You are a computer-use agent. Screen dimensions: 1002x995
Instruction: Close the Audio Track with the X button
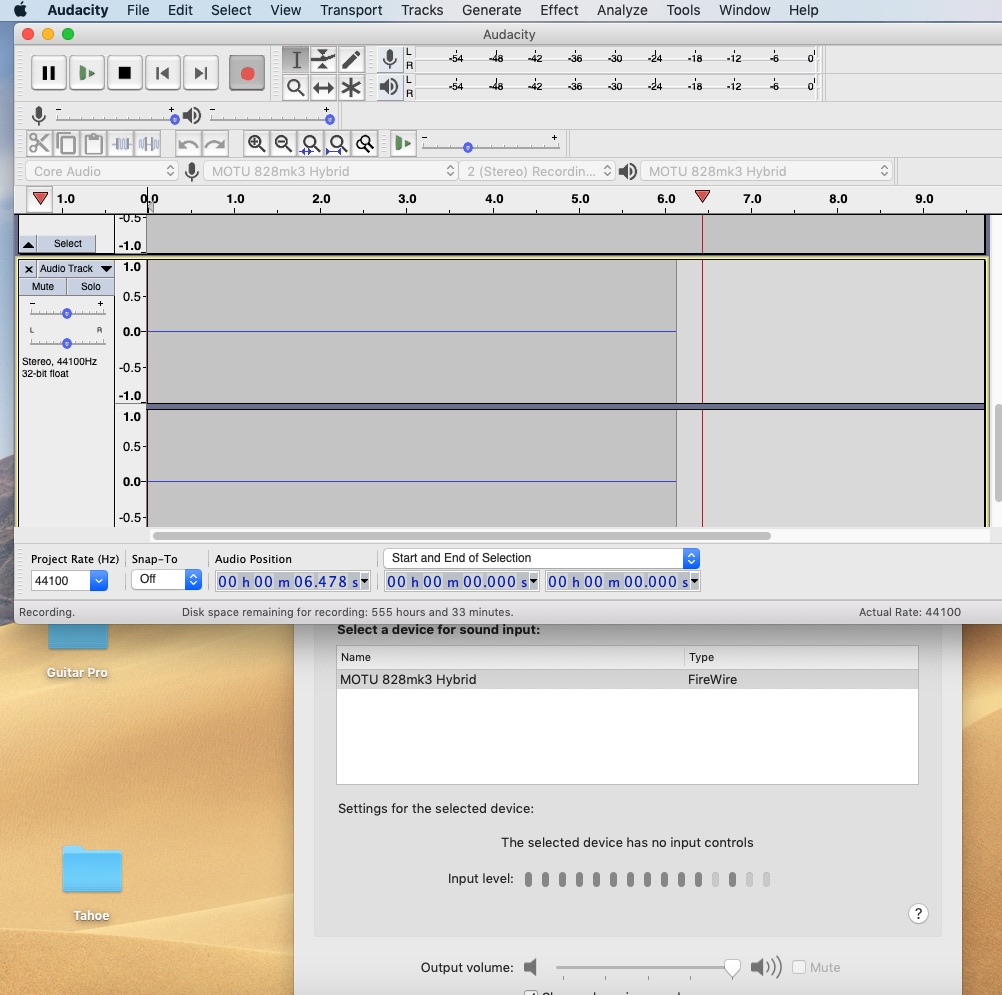coord(29,269)
